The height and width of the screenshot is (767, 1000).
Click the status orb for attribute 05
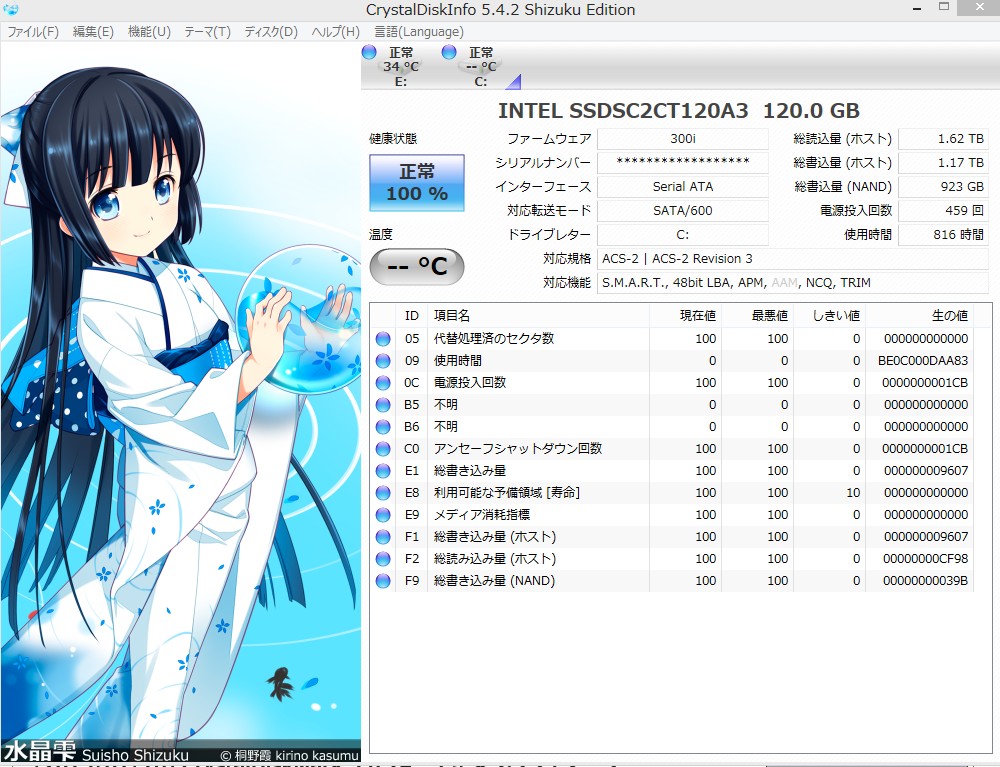tap(383, 339)
